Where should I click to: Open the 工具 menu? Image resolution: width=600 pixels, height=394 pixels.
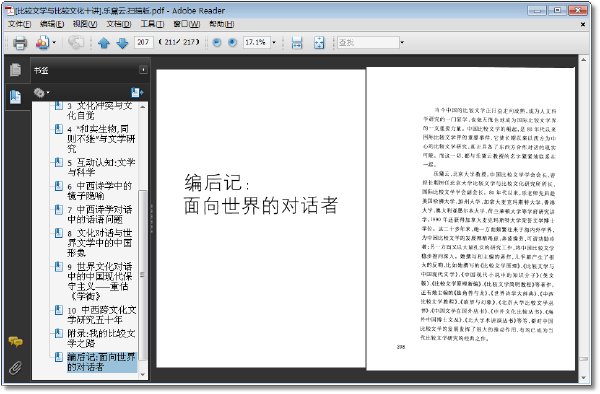coord(152,24)
